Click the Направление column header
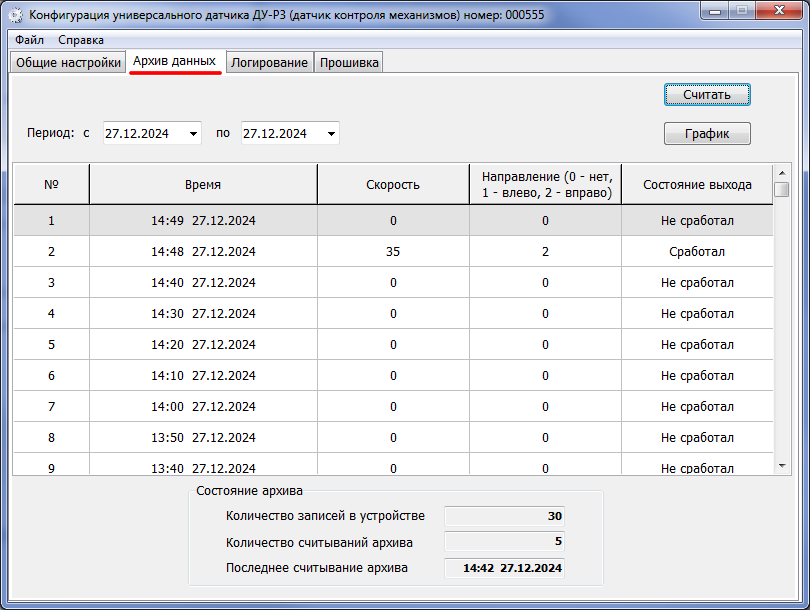 (x=546, y=184)
